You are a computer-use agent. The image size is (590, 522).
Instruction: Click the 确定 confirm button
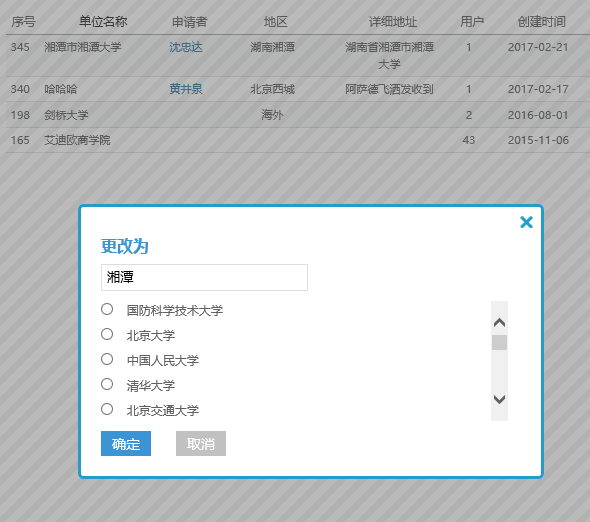point(126,443)
